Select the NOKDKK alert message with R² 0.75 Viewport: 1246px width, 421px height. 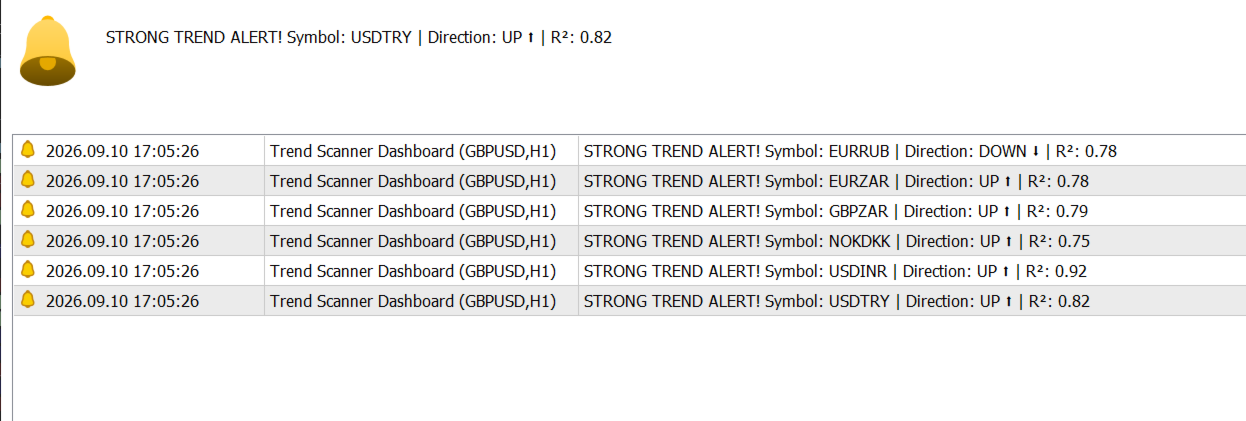(x=837, y=242)
